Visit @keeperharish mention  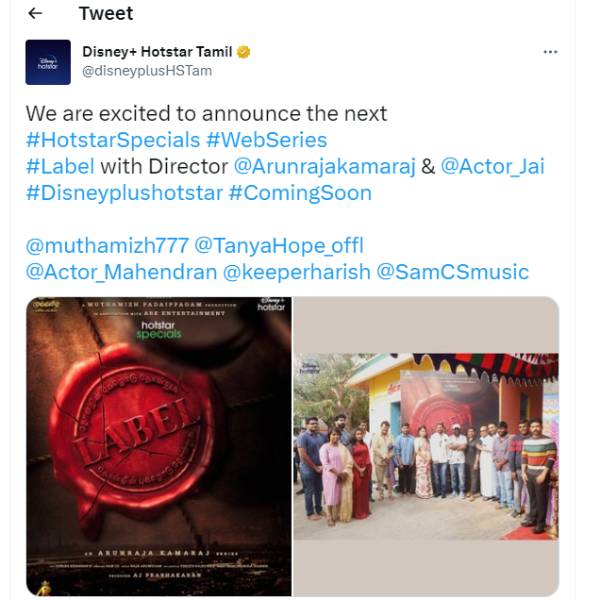(297, 272)
